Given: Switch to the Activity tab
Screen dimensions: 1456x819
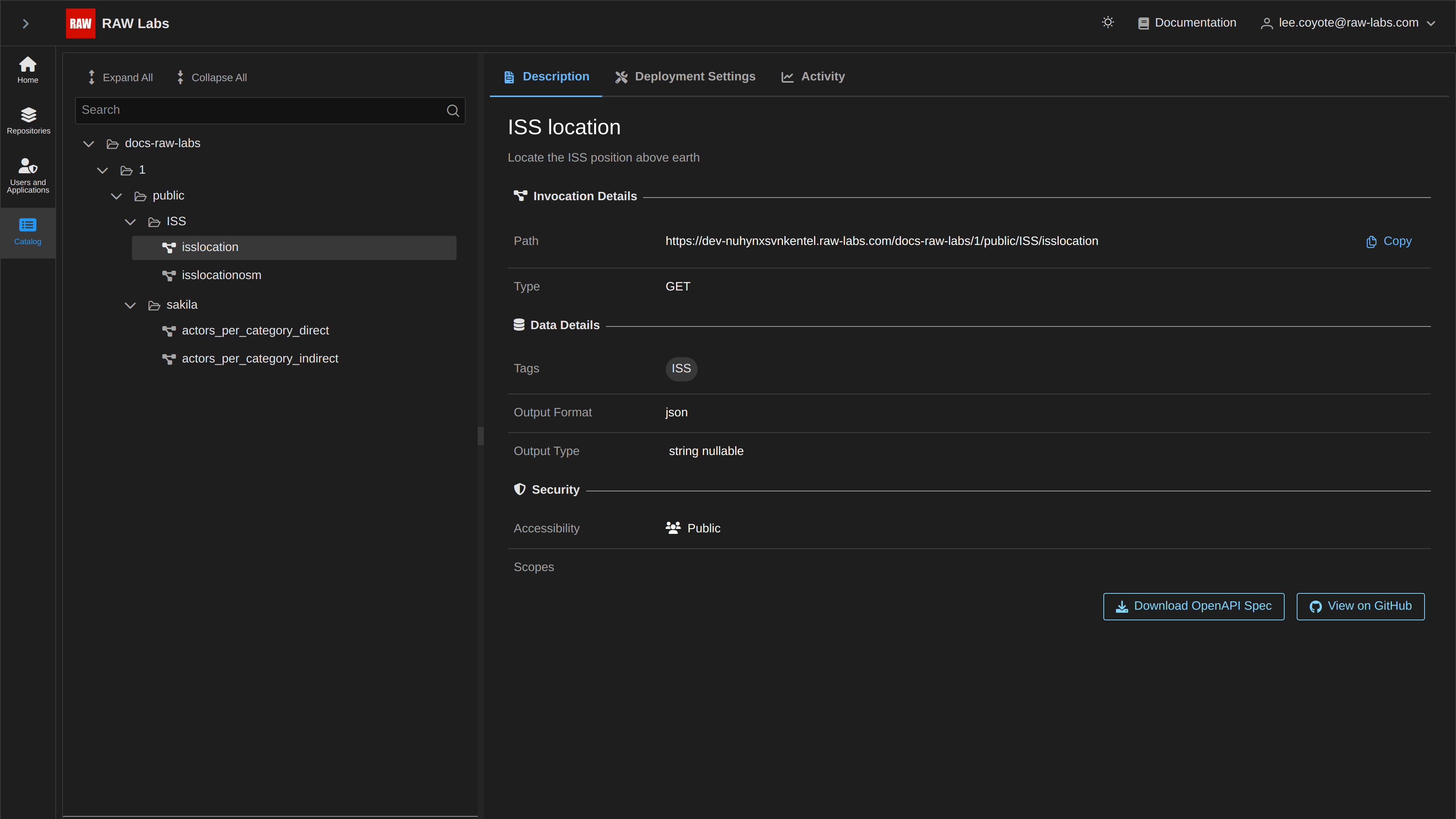Looking at the screenshot, I should coord(813,77).
